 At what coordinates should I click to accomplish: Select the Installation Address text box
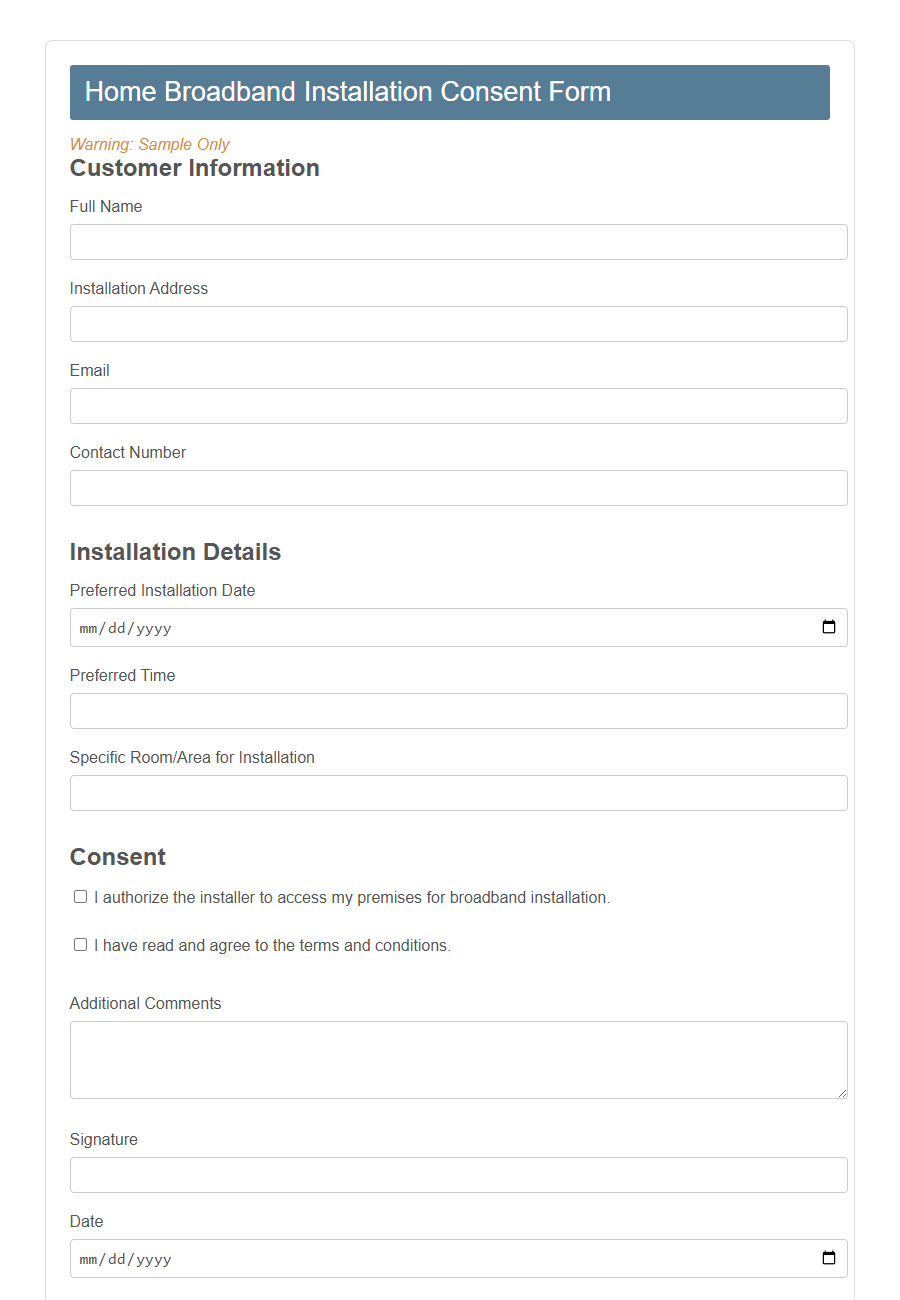coord(458,323)
